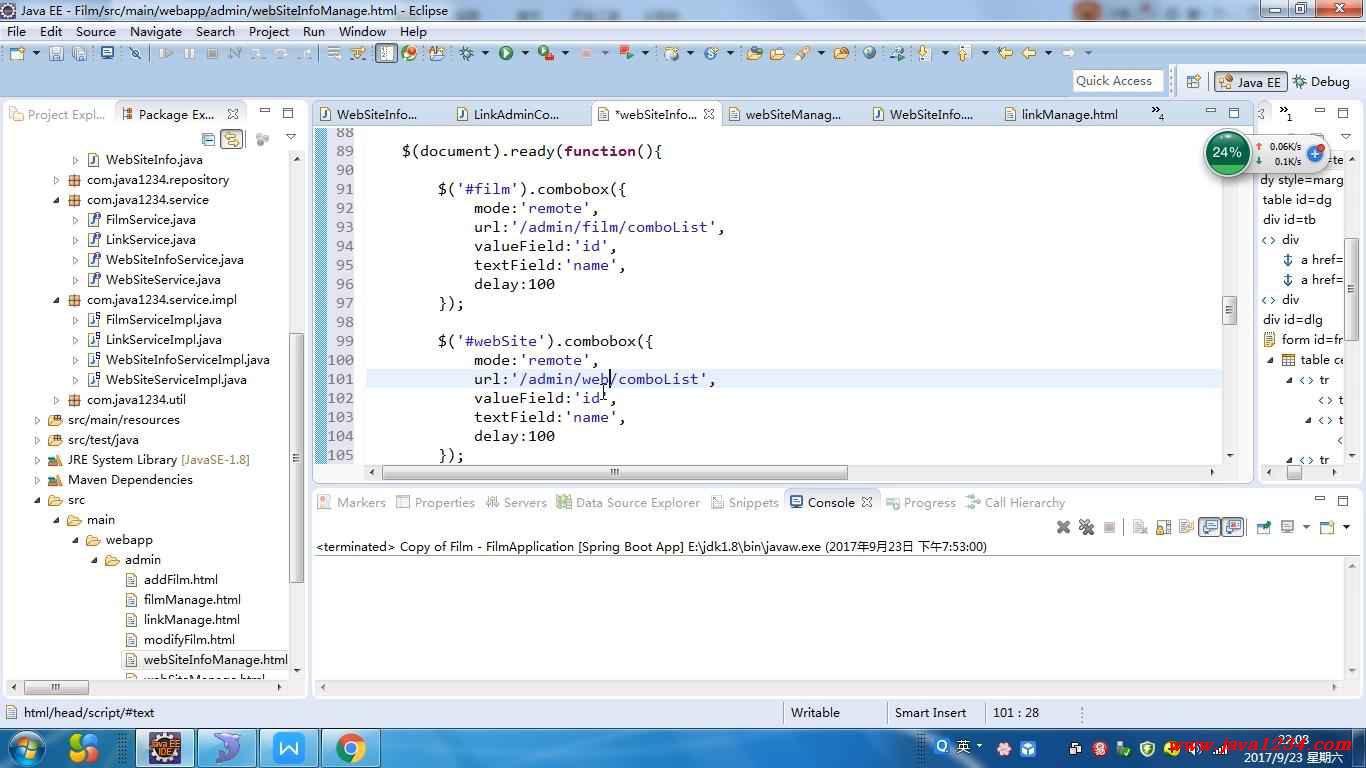Open the Open Console dropdown arrow
Image resolution: width=1366 pixels, height=768 pixels.
point(1346,527)
